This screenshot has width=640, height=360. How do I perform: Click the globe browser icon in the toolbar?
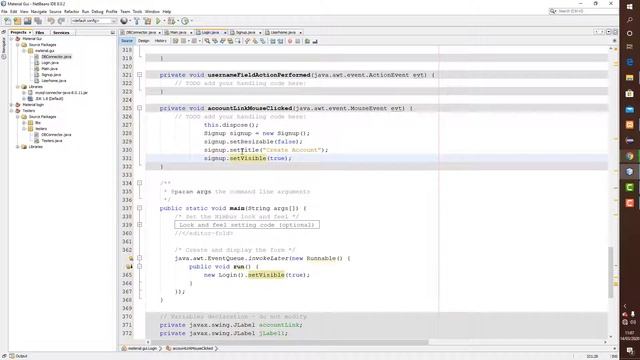tap(124, 21)
